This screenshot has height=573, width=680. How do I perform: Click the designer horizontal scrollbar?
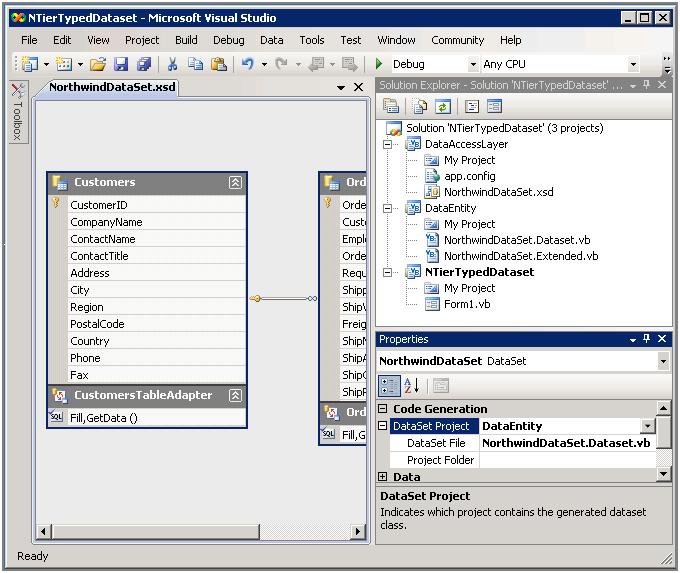tap(200, 530)
